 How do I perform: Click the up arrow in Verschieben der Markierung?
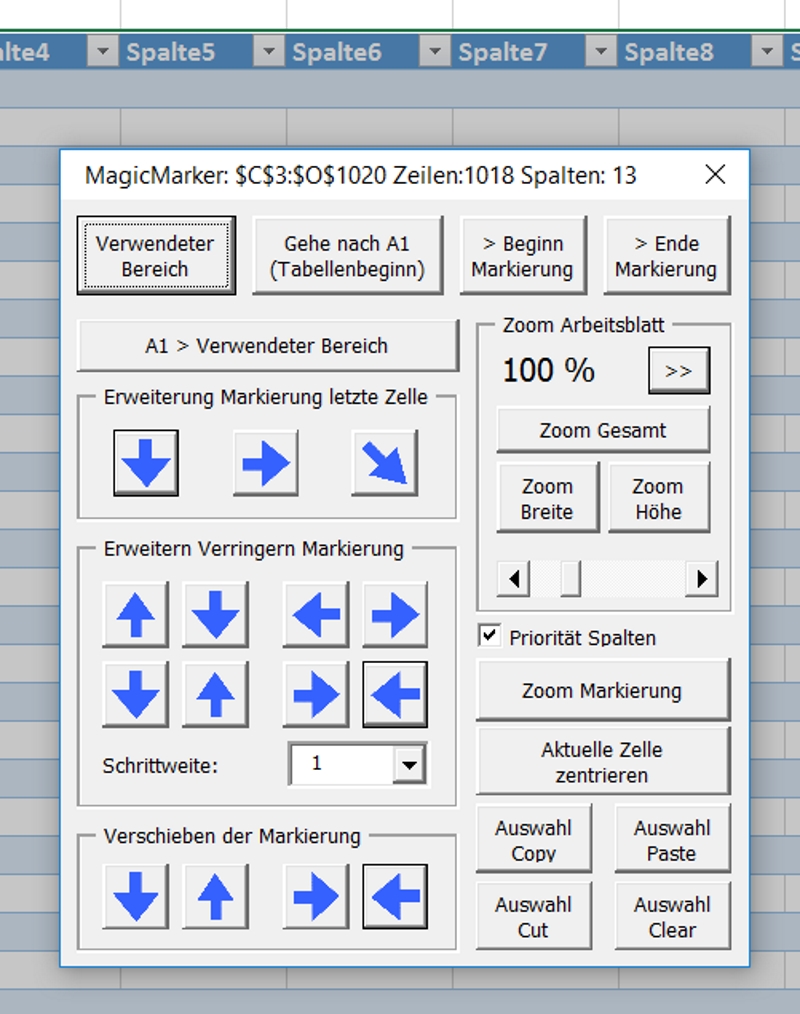click(x=216, y=896)
